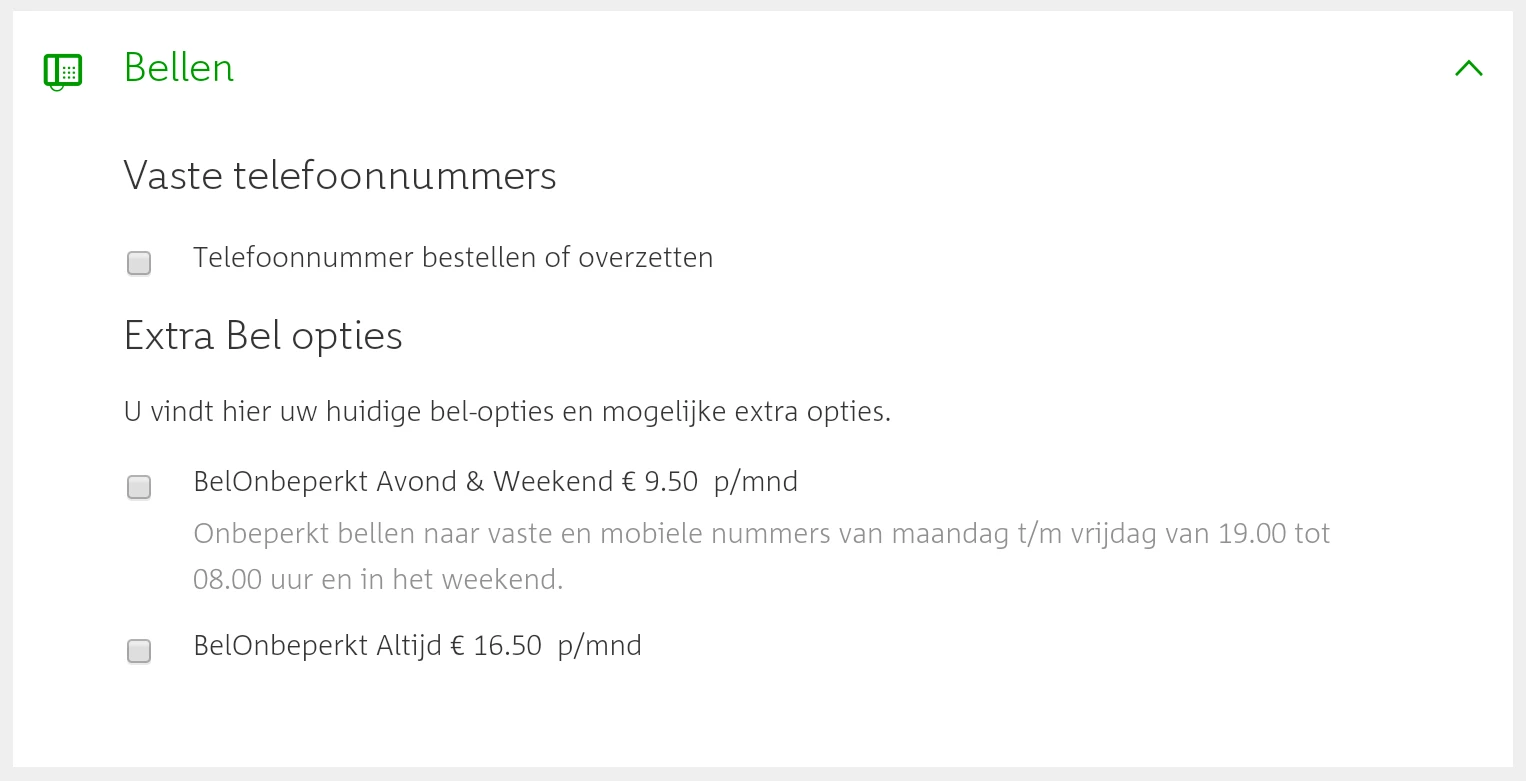1526x781 pixels.
Task: Tick the Telefoonnummer bestellen of overzetten checkbox
Action: point(139,263)
